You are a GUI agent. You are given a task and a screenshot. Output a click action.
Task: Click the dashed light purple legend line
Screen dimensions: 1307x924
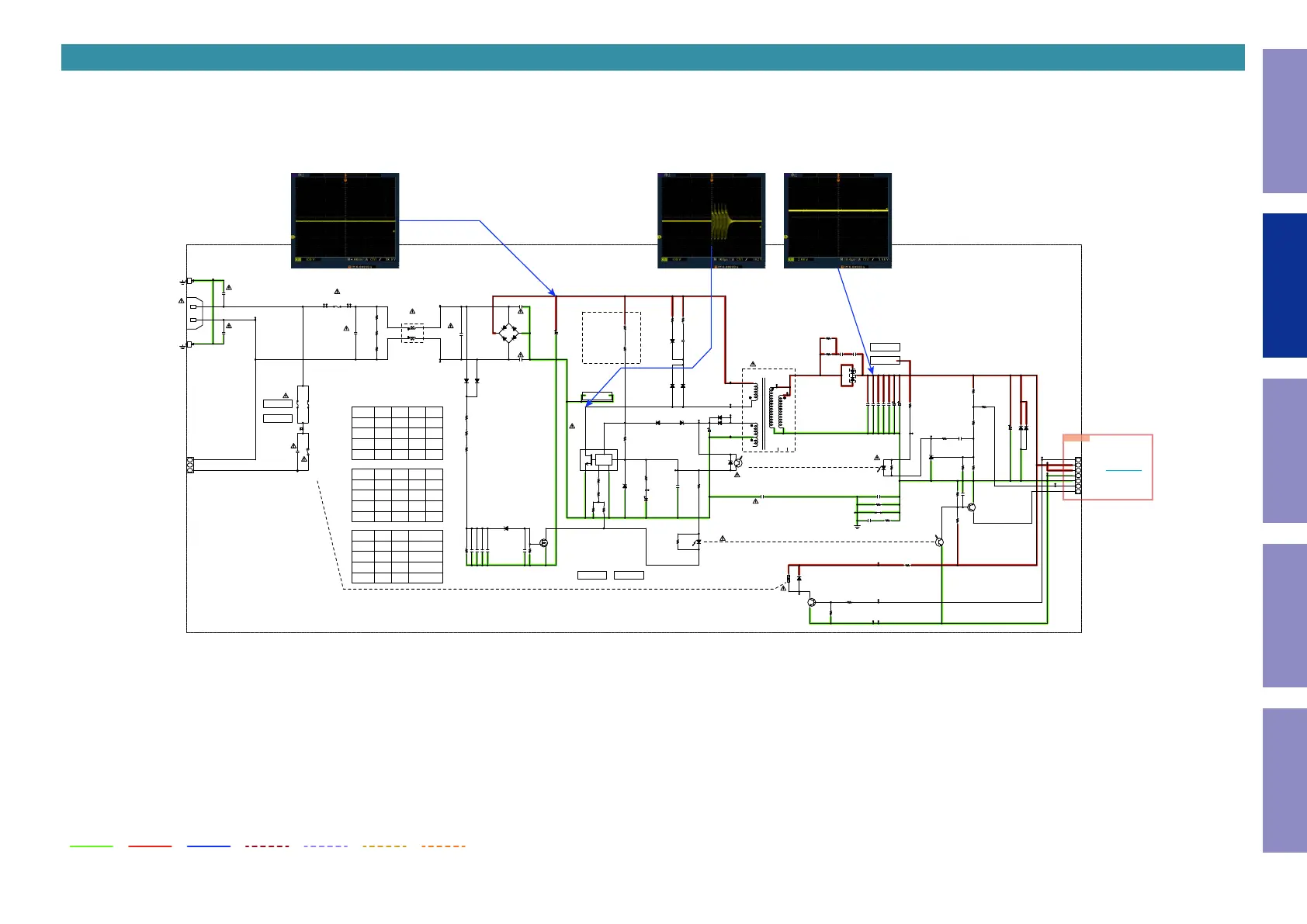tap(326, 846)
